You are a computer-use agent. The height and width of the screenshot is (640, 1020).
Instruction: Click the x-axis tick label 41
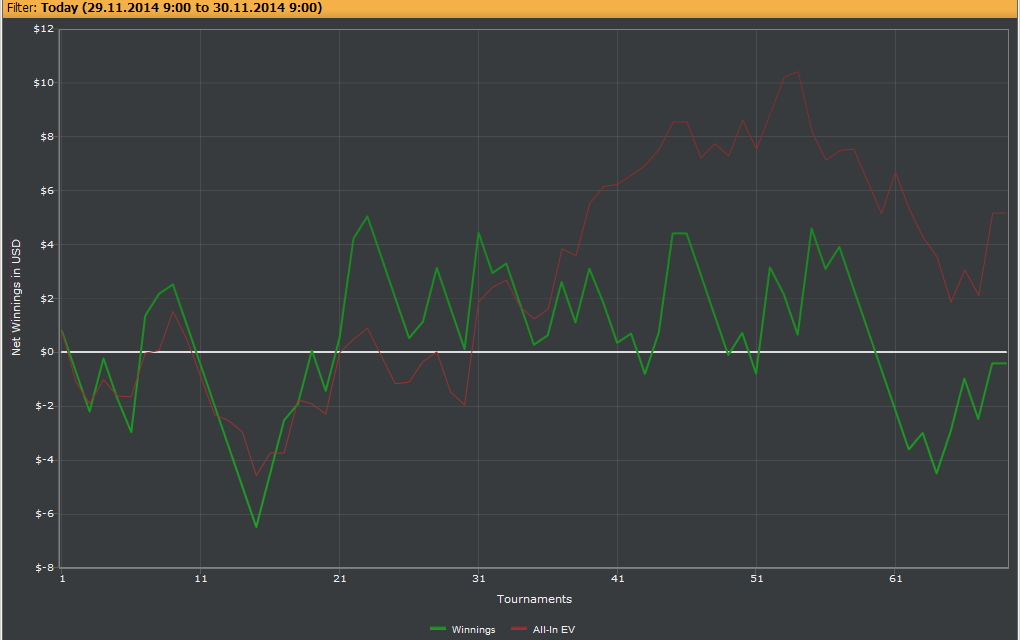point(618,578)
